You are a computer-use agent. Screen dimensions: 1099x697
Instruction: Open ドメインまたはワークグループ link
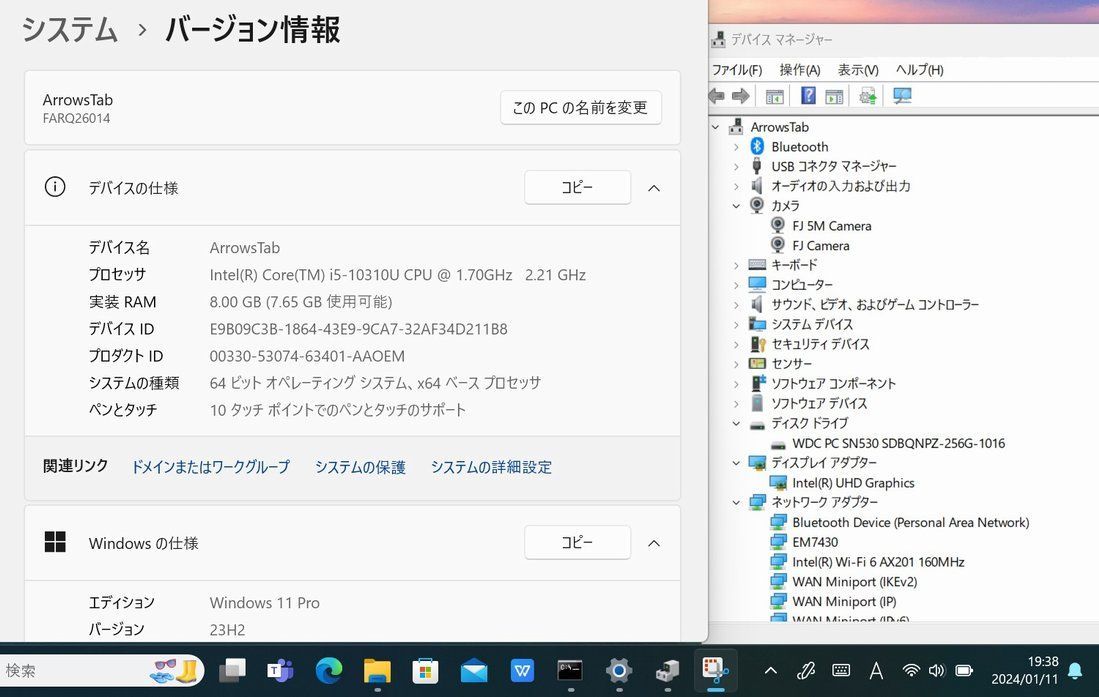click(x=211, y=467)
